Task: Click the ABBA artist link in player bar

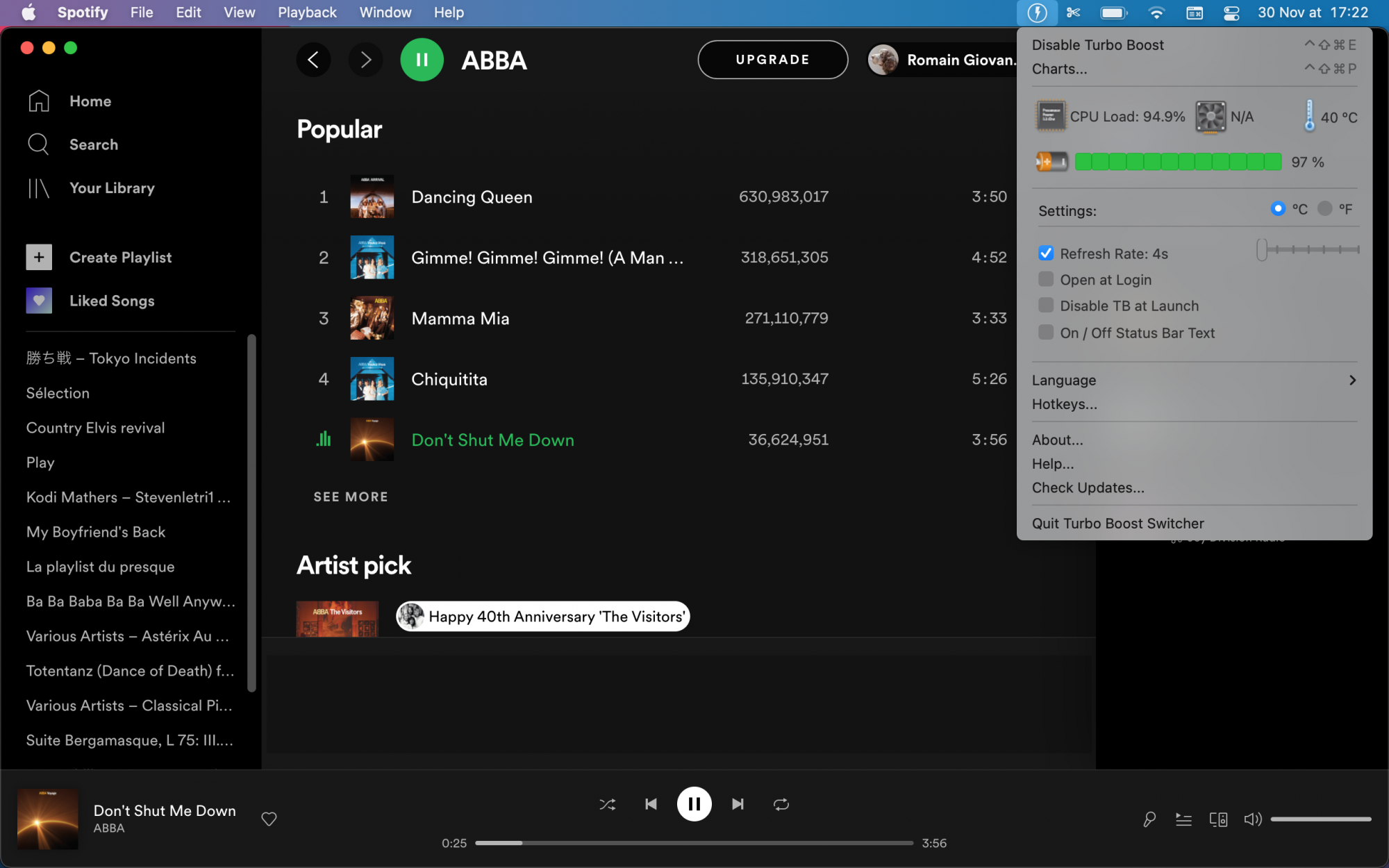Action: click(109, 828)
